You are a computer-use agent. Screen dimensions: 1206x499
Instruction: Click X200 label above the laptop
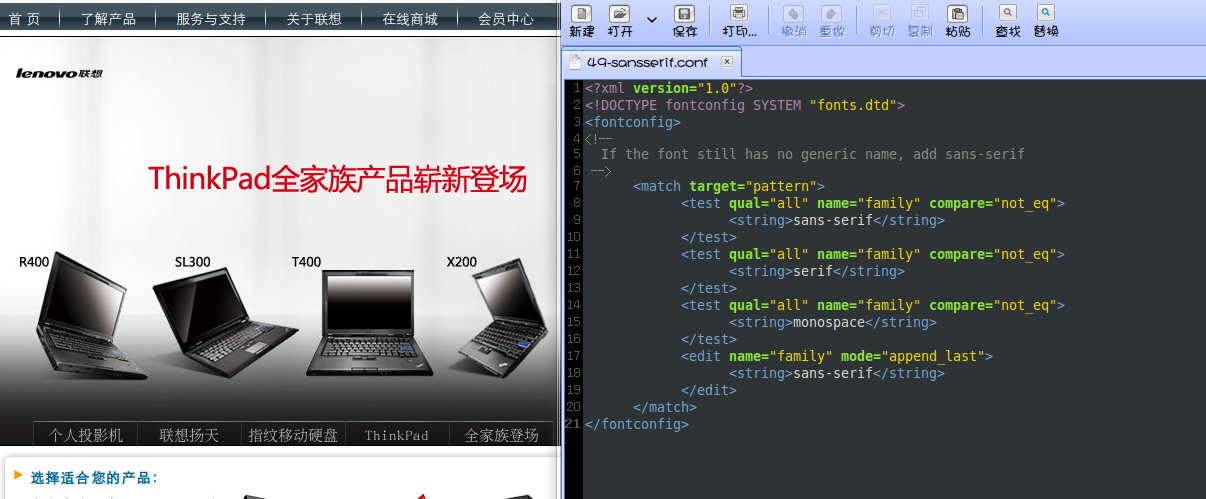tap(462, 262)
